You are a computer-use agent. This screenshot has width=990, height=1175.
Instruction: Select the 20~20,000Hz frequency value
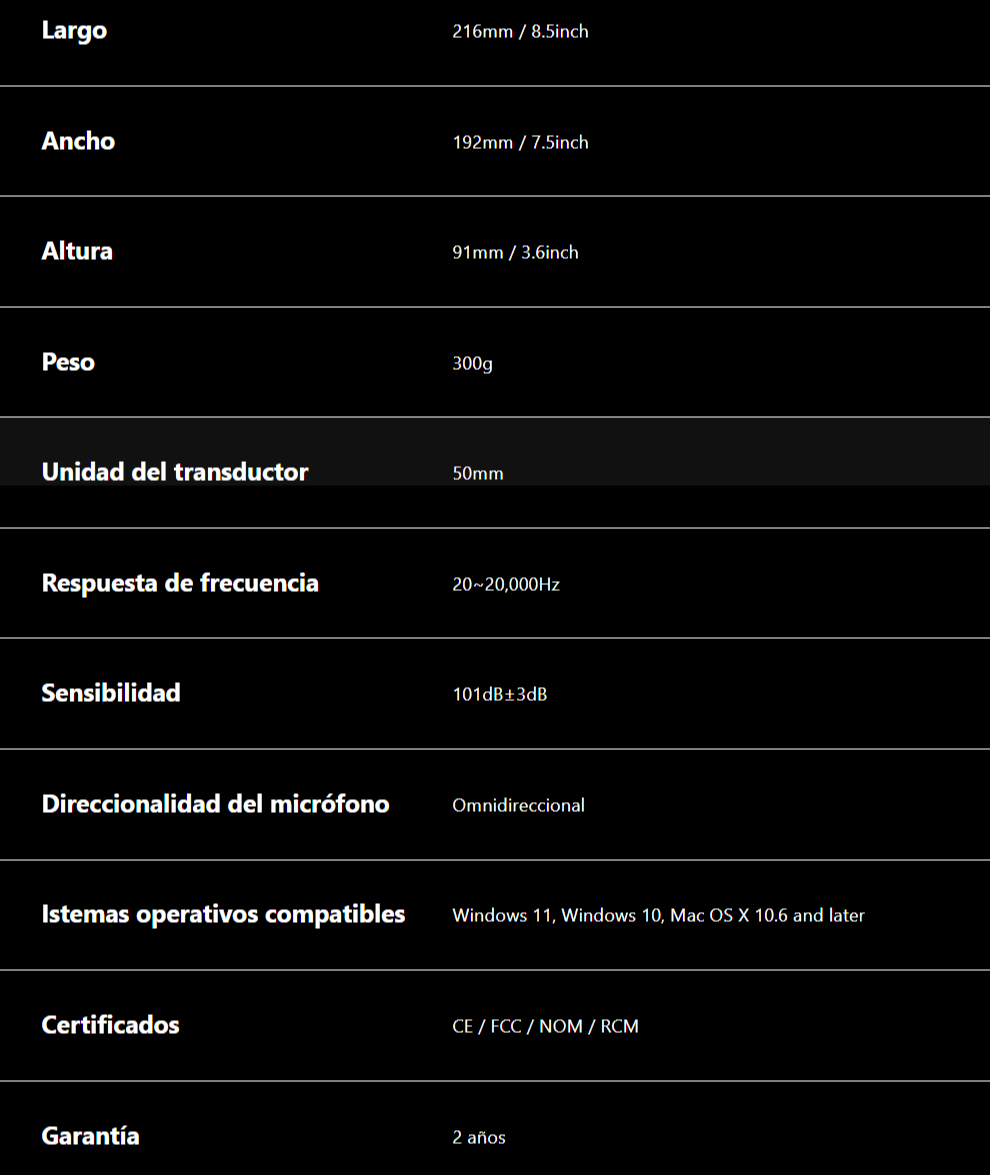click(x=505, y=584)
